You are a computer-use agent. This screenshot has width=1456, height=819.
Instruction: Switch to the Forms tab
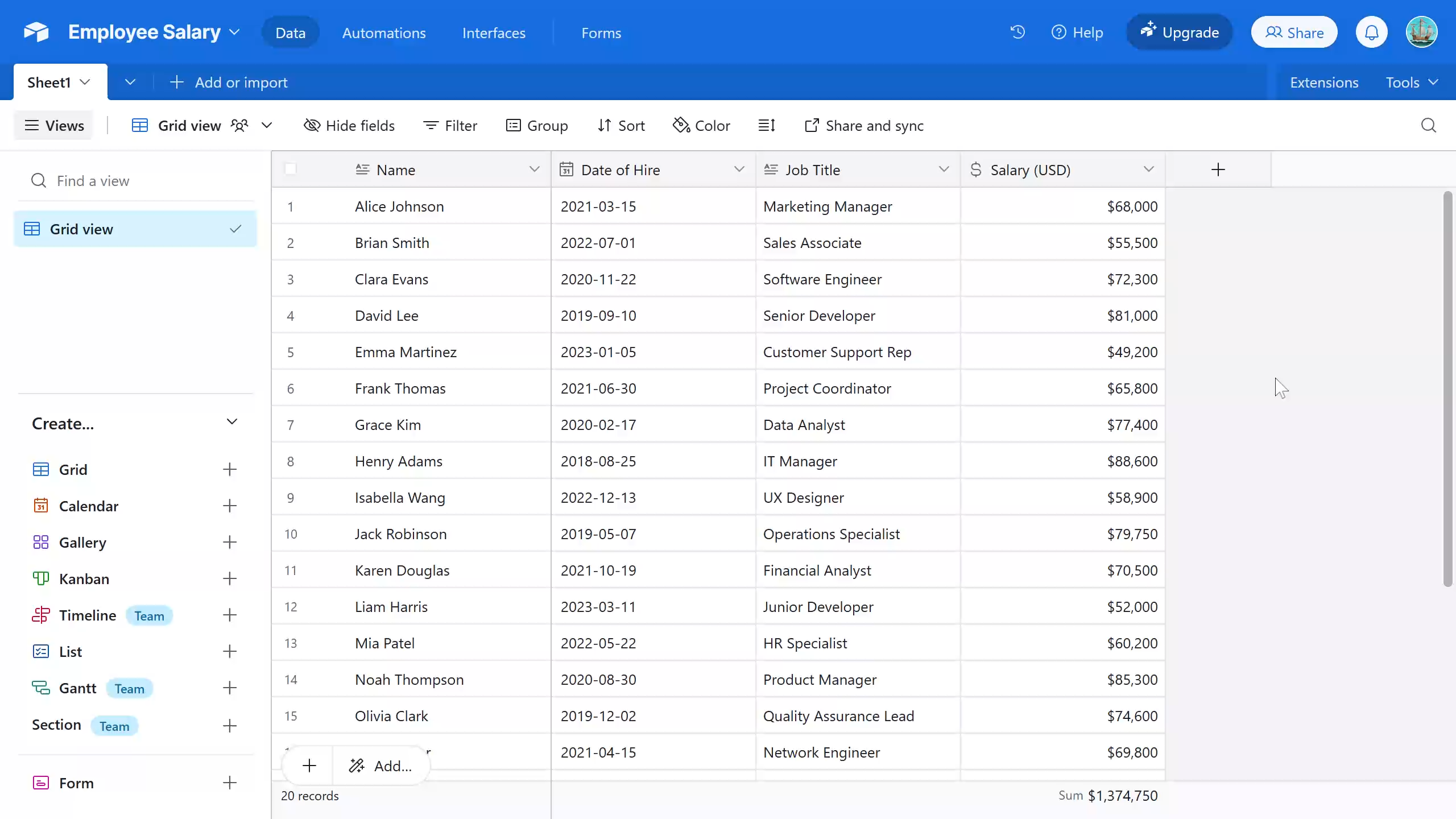[601, 32]
